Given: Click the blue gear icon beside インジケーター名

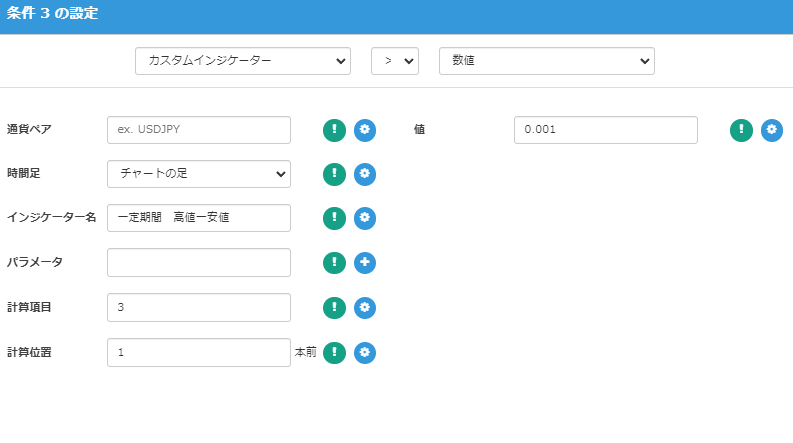Looking at the screenshot, I should coord(365,218).
